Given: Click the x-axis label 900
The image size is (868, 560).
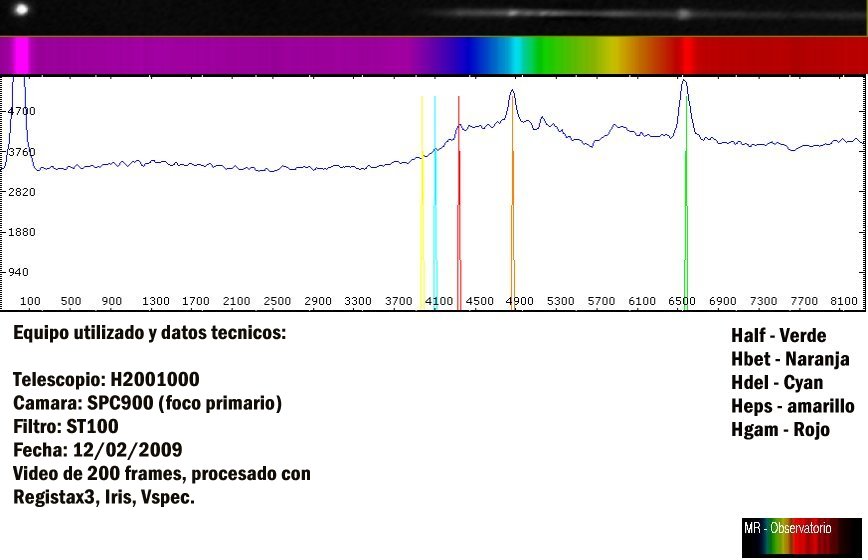Looking at the screenshot, I should click(111, 301).
